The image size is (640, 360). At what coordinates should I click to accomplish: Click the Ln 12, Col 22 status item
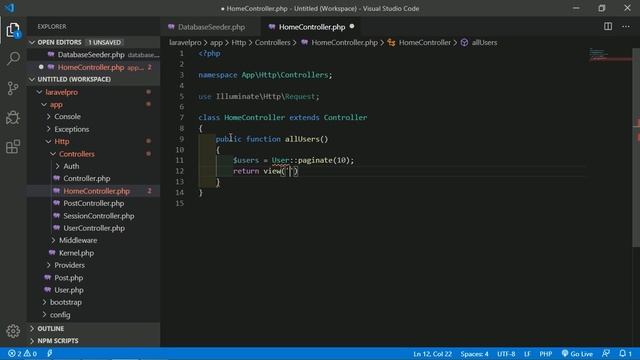coord(432,354)
